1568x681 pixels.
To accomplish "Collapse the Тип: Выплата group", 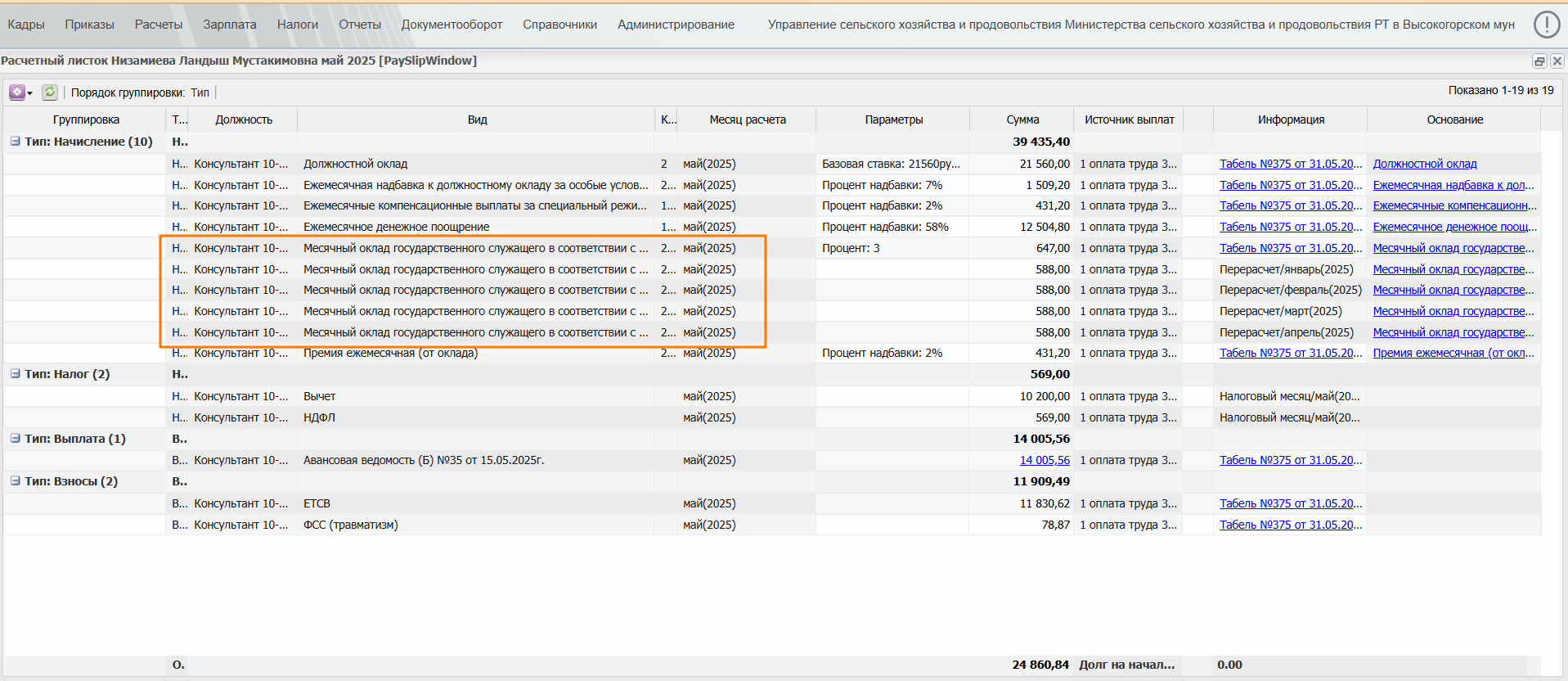I will (x=15, y=438).
